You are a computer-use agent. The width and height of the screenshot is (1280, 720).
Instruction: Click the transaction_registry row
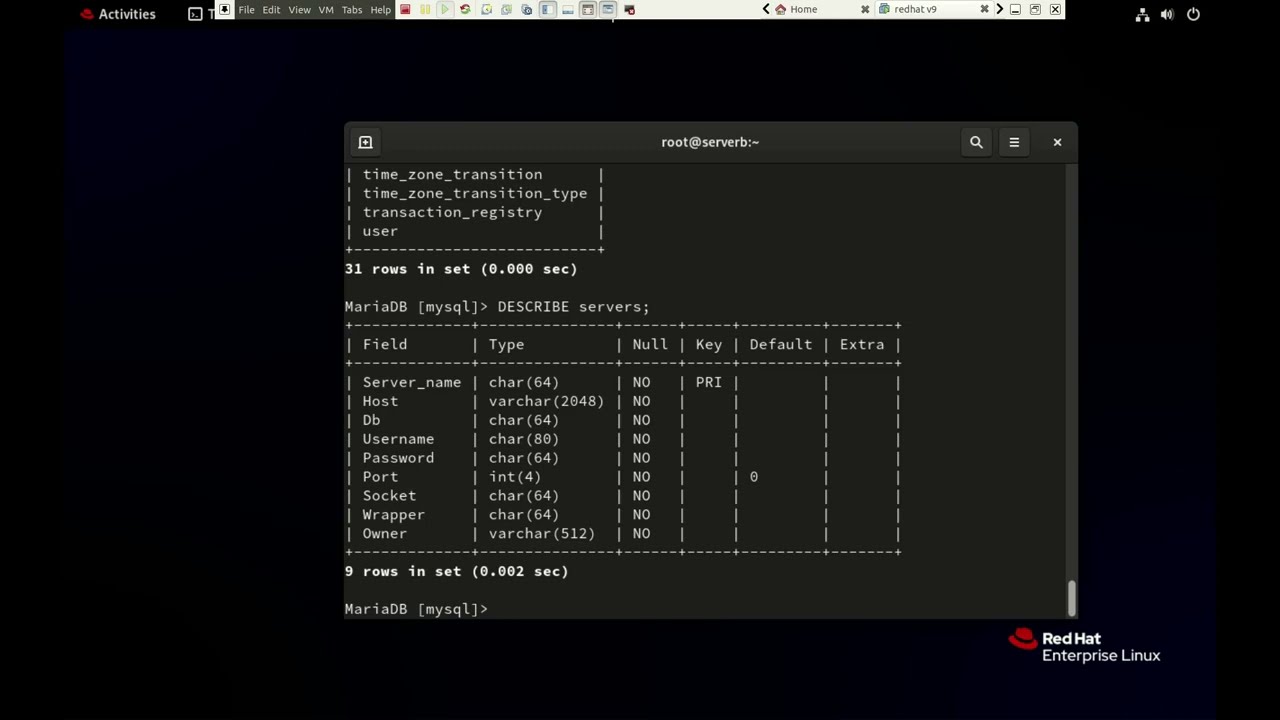point(452,212)
